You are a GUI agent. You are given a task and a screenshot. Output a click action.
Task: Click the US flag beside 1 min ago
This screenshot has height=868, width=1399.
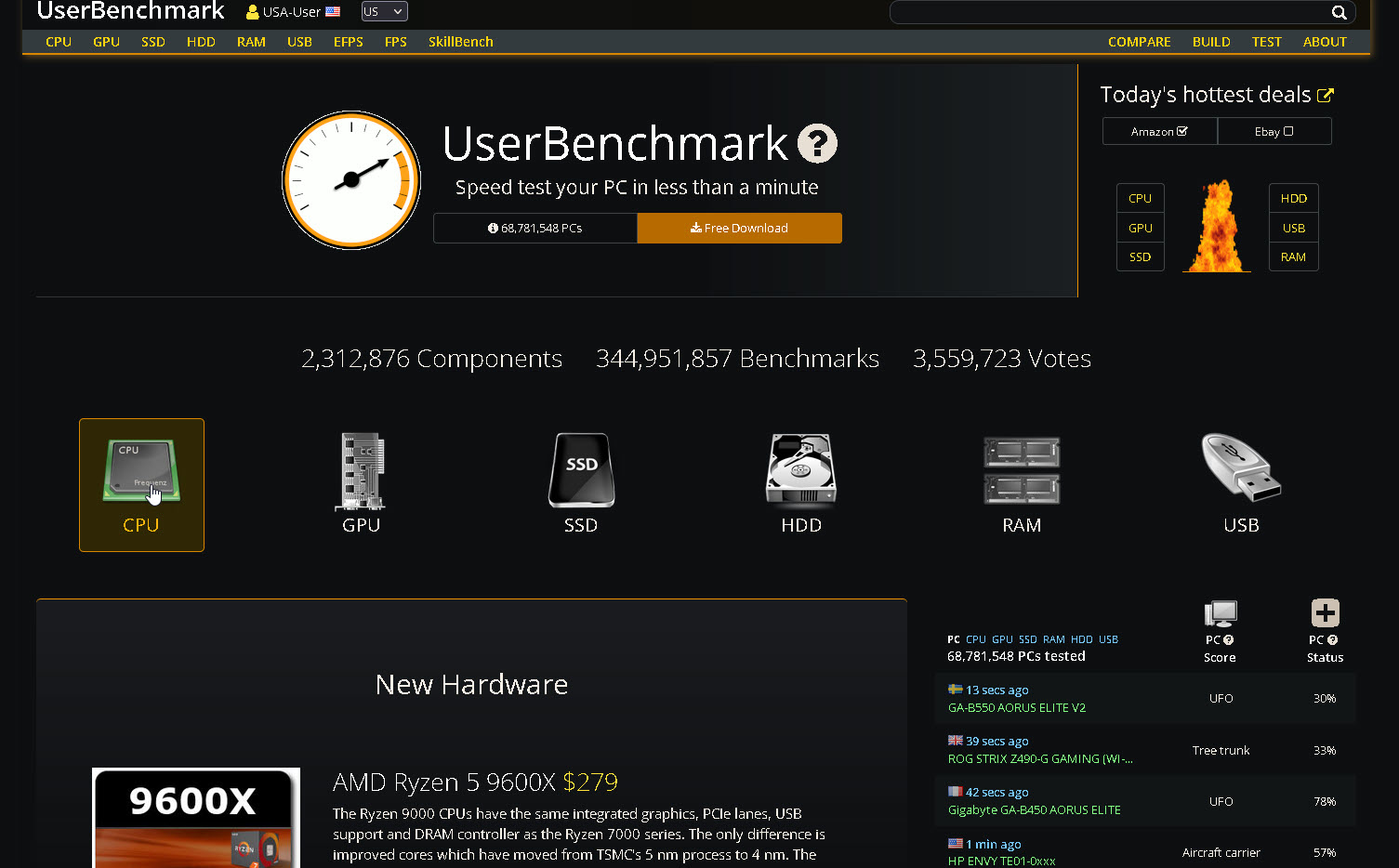tap(955, 844)
